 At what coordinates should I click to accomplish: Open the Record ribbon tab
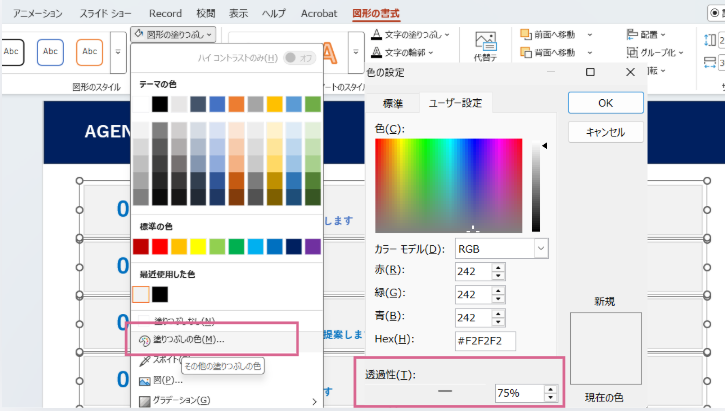tap(165, 13)
